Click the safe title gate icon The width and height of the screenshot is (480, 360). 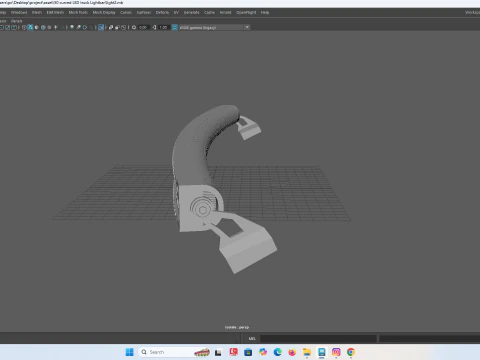[x=14, y=27]
